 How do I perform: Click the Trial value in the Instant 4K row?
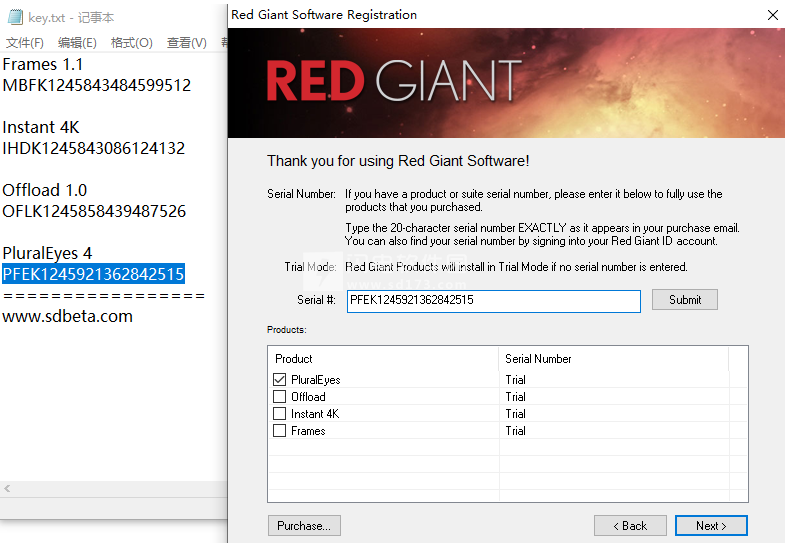(x=516, y=414)
